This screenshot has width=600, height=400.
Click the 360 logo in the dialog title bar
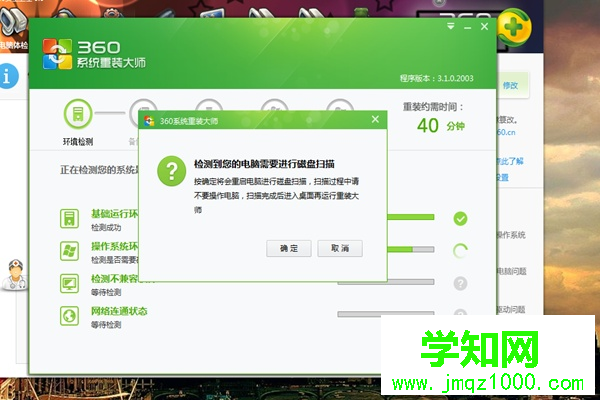149,121
